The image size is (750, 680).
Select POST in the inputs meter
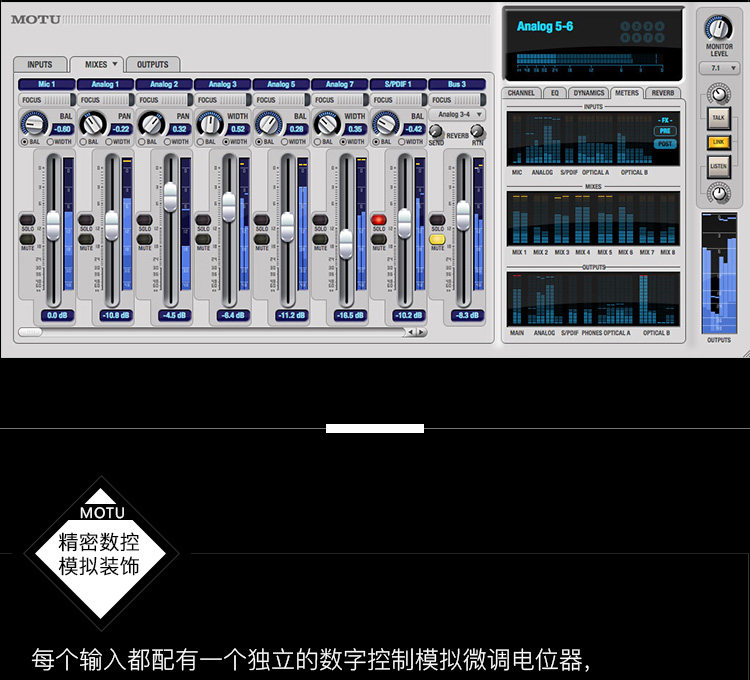665,144
